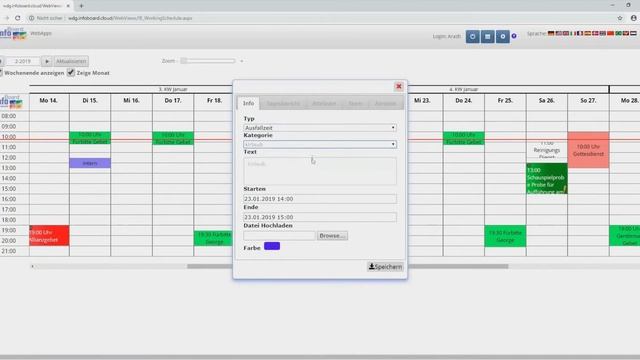Pick the blue Farbe color swatch
Image resolution: width=640 pixels, height=360 pixels.
[x=272, y=246]
